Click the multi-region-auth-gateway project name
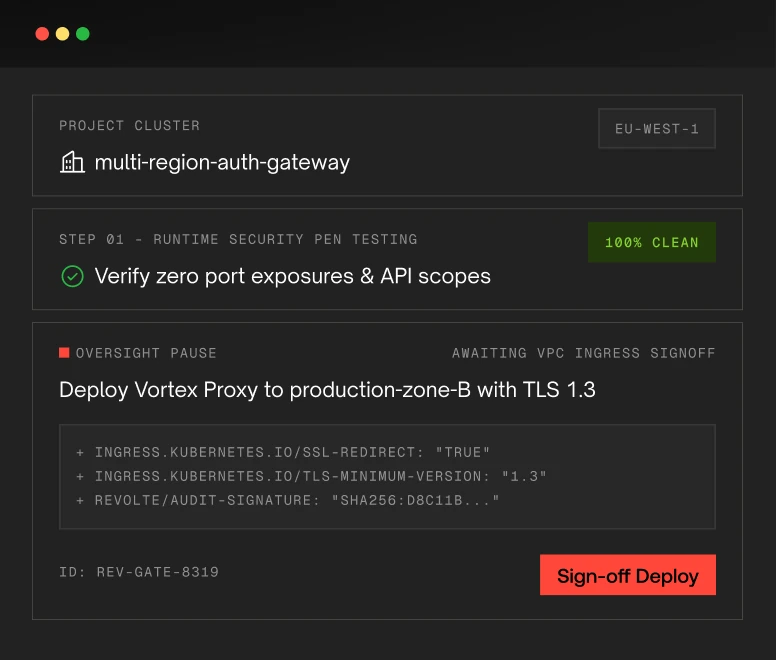This screenshot has height=660, width=776. 222,162
